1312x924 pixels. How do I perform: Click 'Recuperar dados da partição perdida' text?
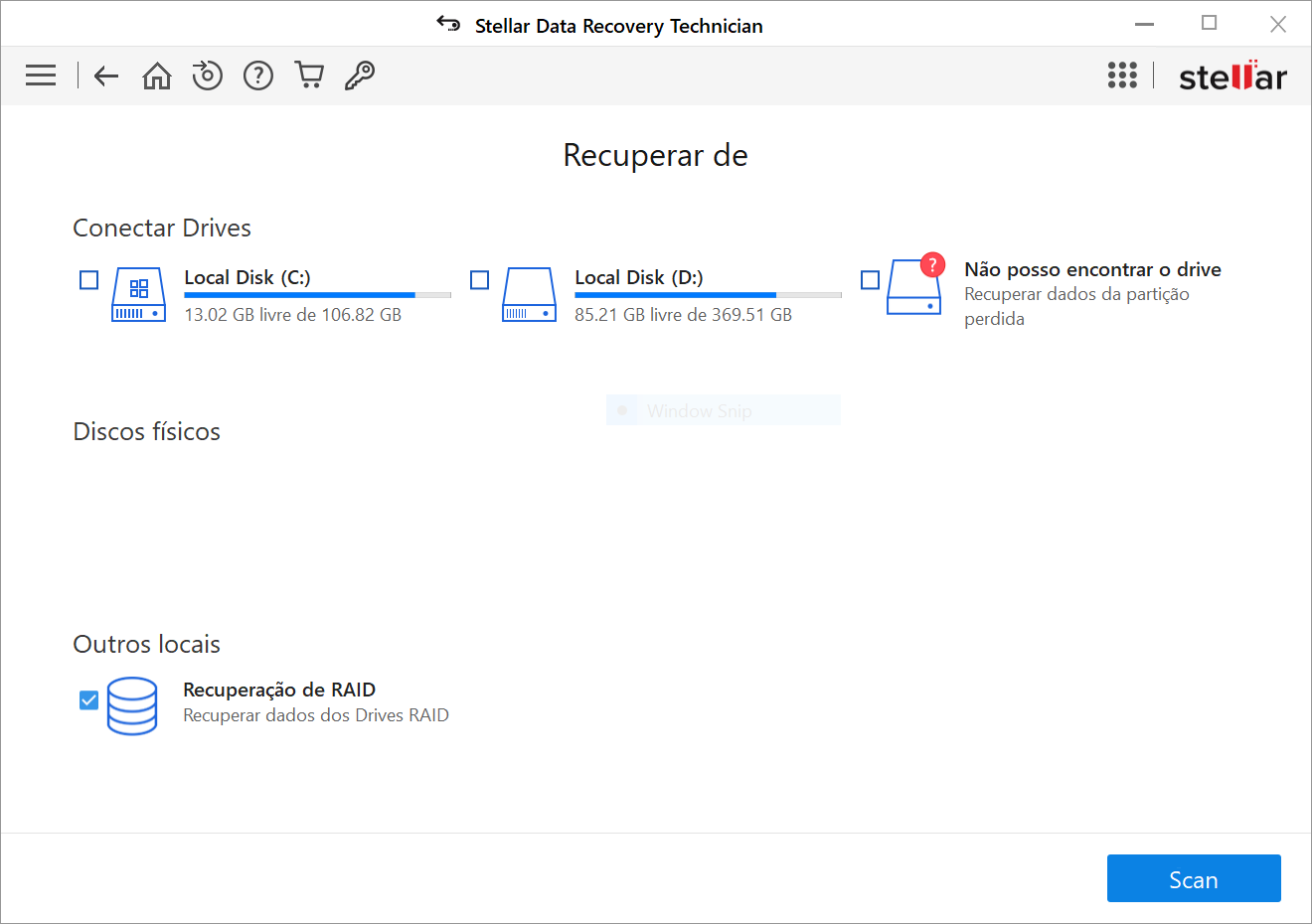(1076, 306)
